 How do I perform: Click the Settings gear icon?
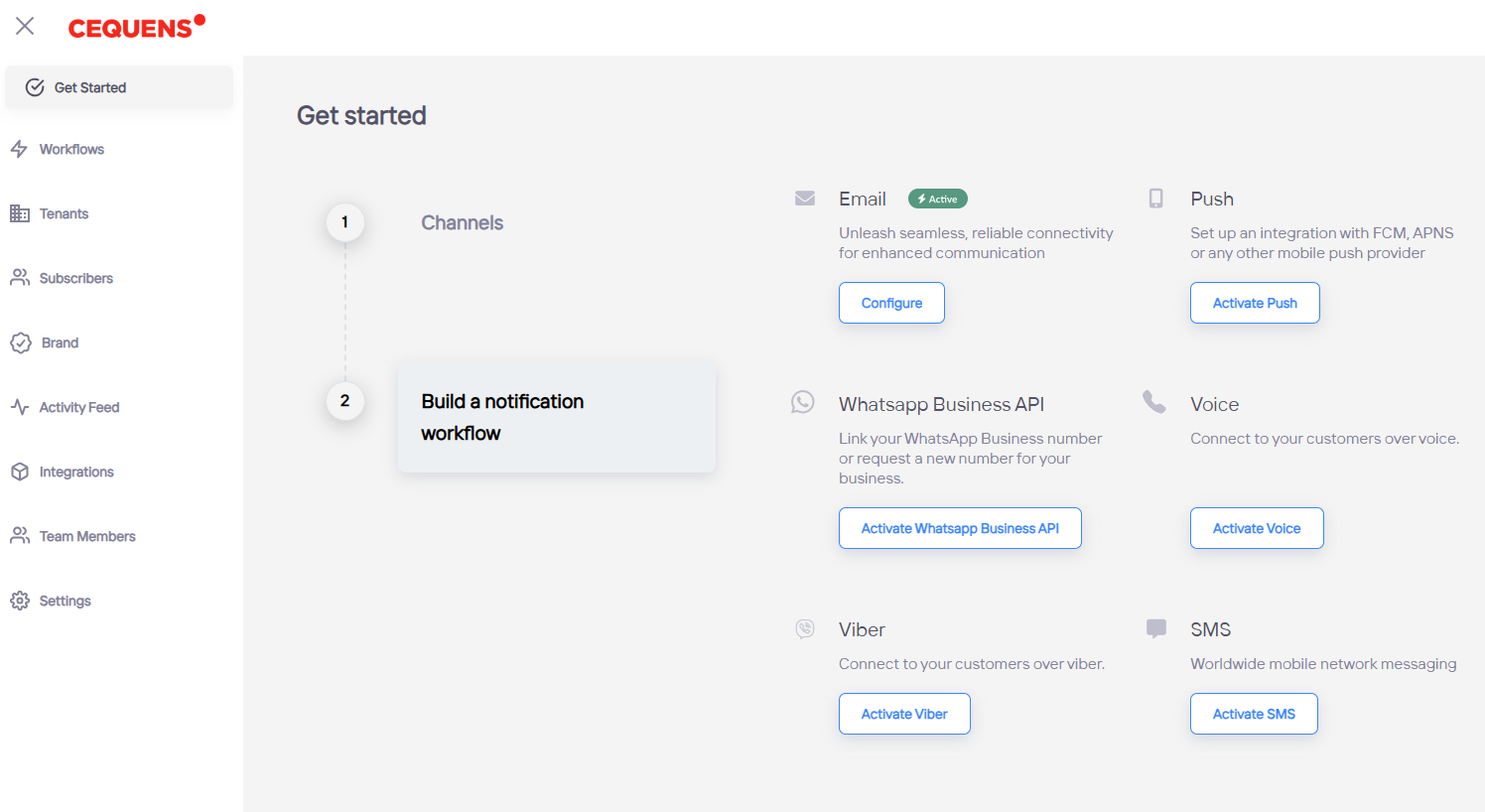pyautogui.click(x=20, y=601)
